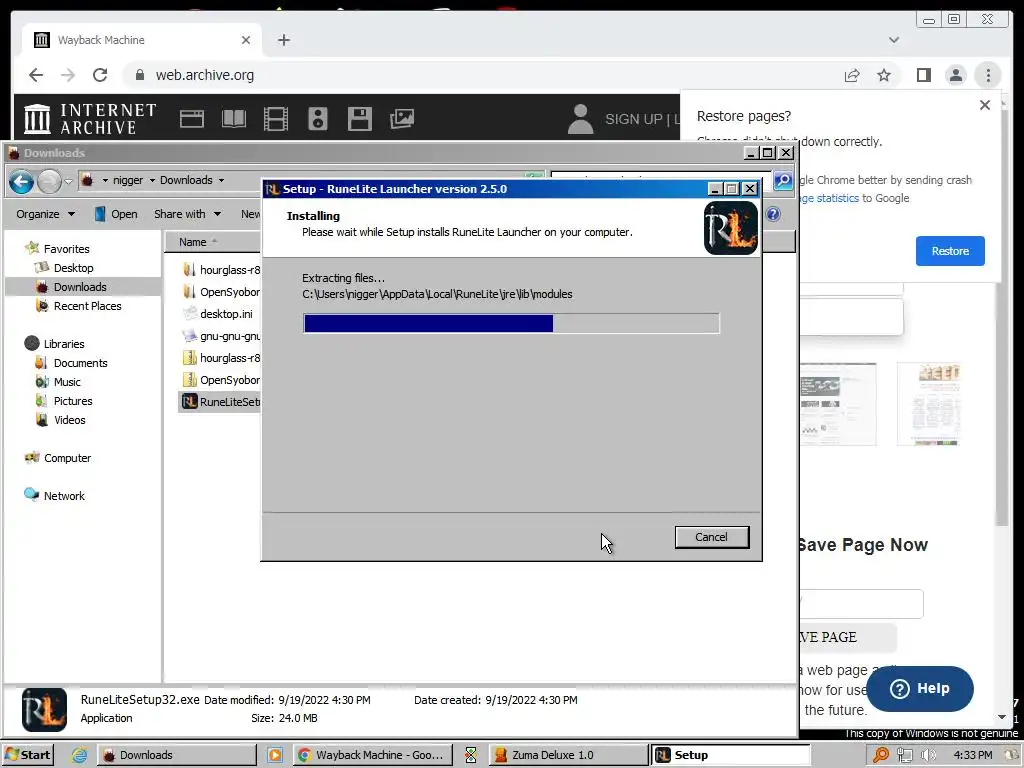Bookmark this page with the star icon

click(x=884, y=75)
